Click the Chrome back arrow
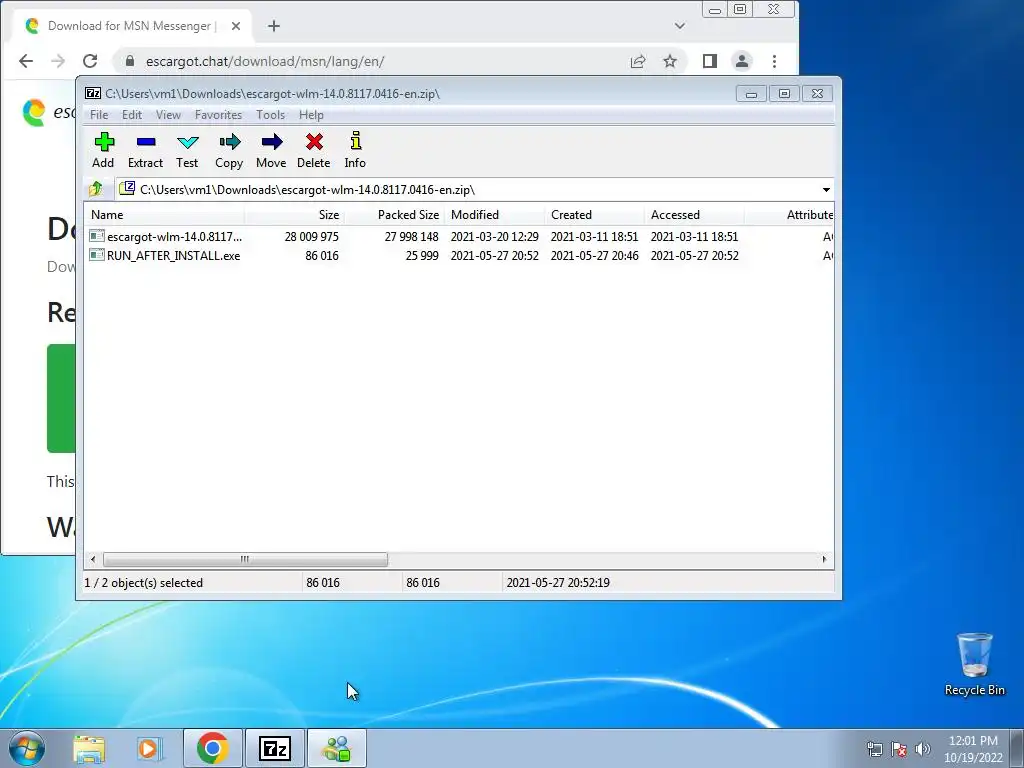 pyautogui.click(x=25, y=61)
